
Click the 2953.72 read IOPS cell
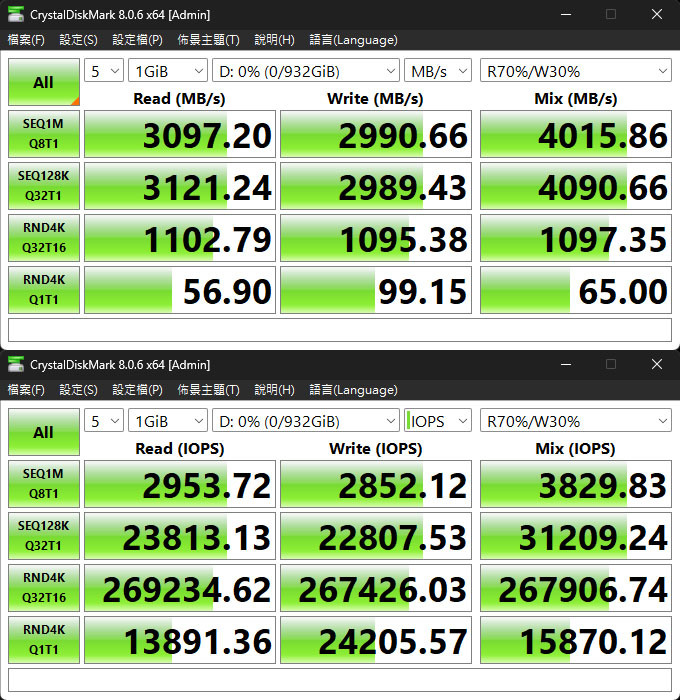coord(180,484)
